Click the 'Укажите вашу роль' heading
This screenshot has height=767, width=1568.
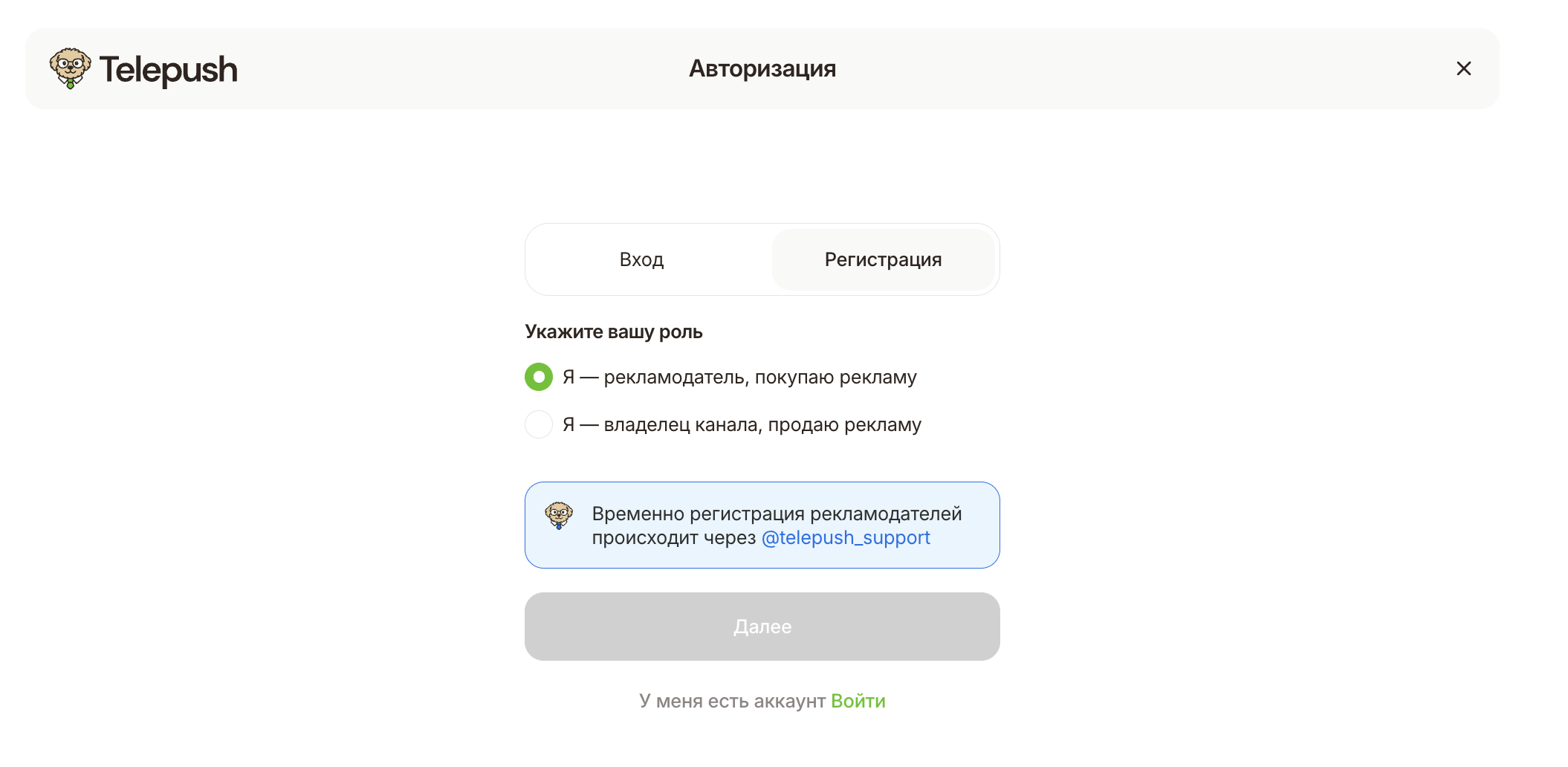coord(614,331)
